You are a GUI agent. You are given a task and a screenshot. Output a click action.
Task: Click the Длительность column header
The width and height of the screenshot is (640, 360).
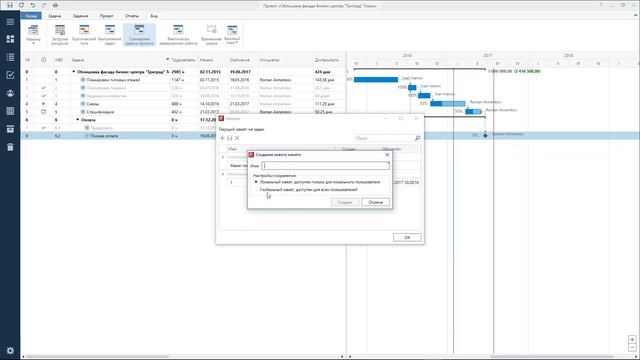(x=327, y=60)
